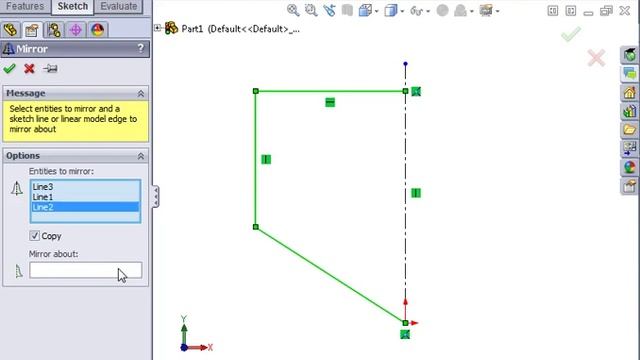The width and height of the screenshot is (640, 360).
Task: Click the Keep Visible pushpin
Action: pos(50,69)
